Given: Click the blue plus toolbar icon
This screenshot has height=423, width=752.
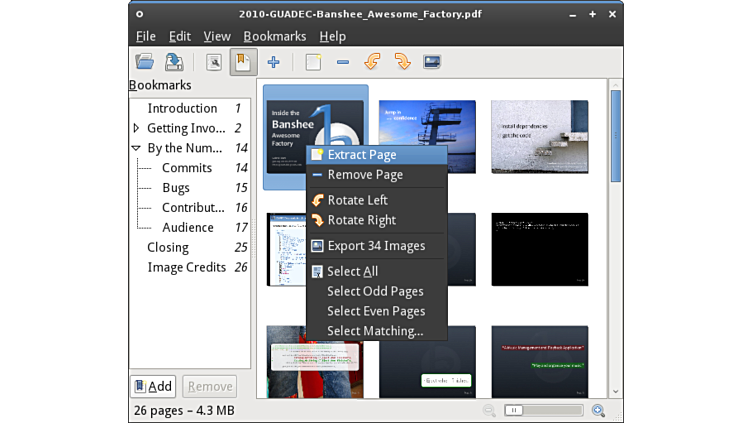Looking at the screenshot, I should tap(272, 62).
